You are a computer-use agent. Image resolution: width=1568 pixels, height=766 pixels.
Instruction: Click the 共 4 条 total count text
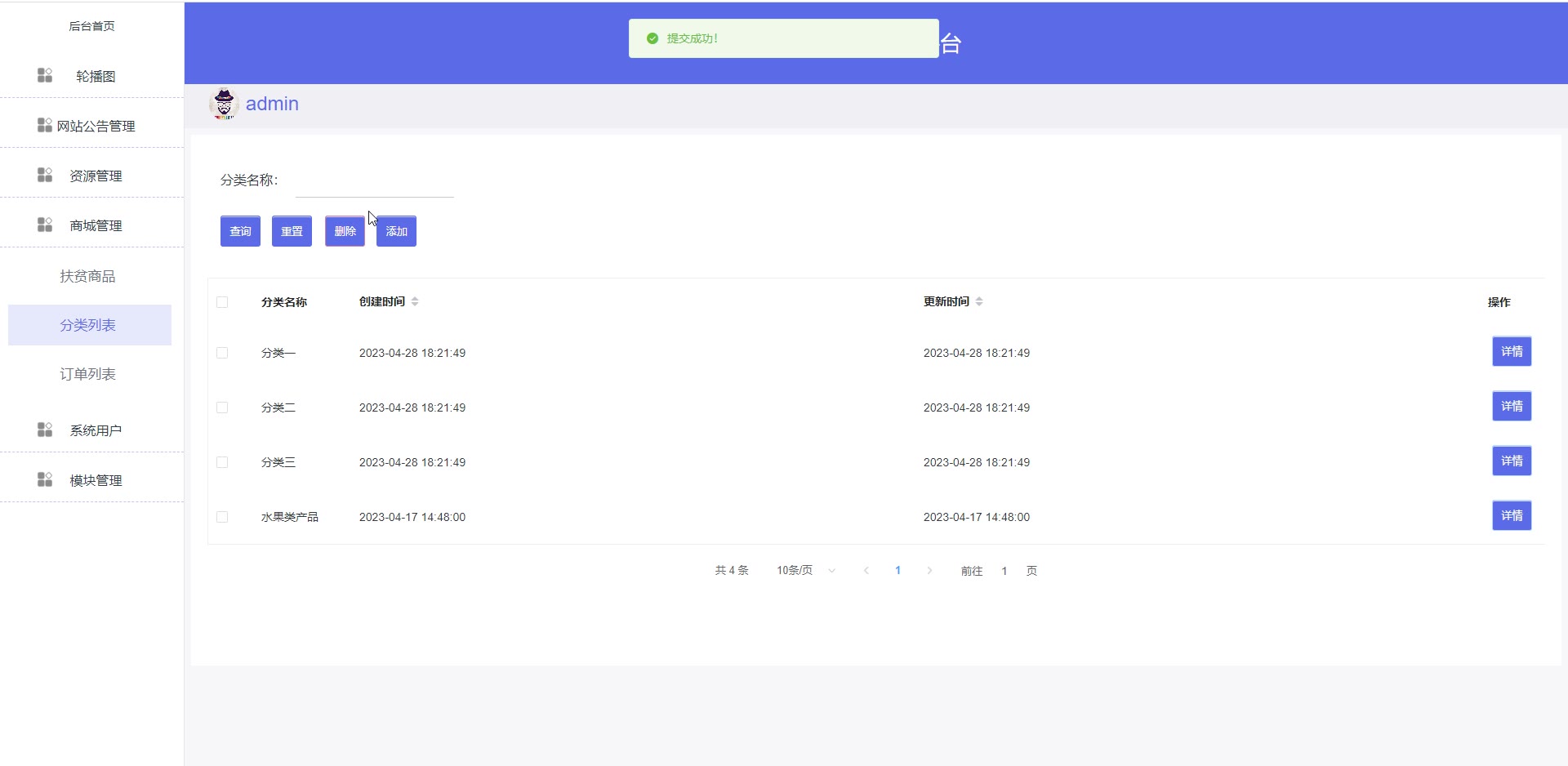(732, 571)
